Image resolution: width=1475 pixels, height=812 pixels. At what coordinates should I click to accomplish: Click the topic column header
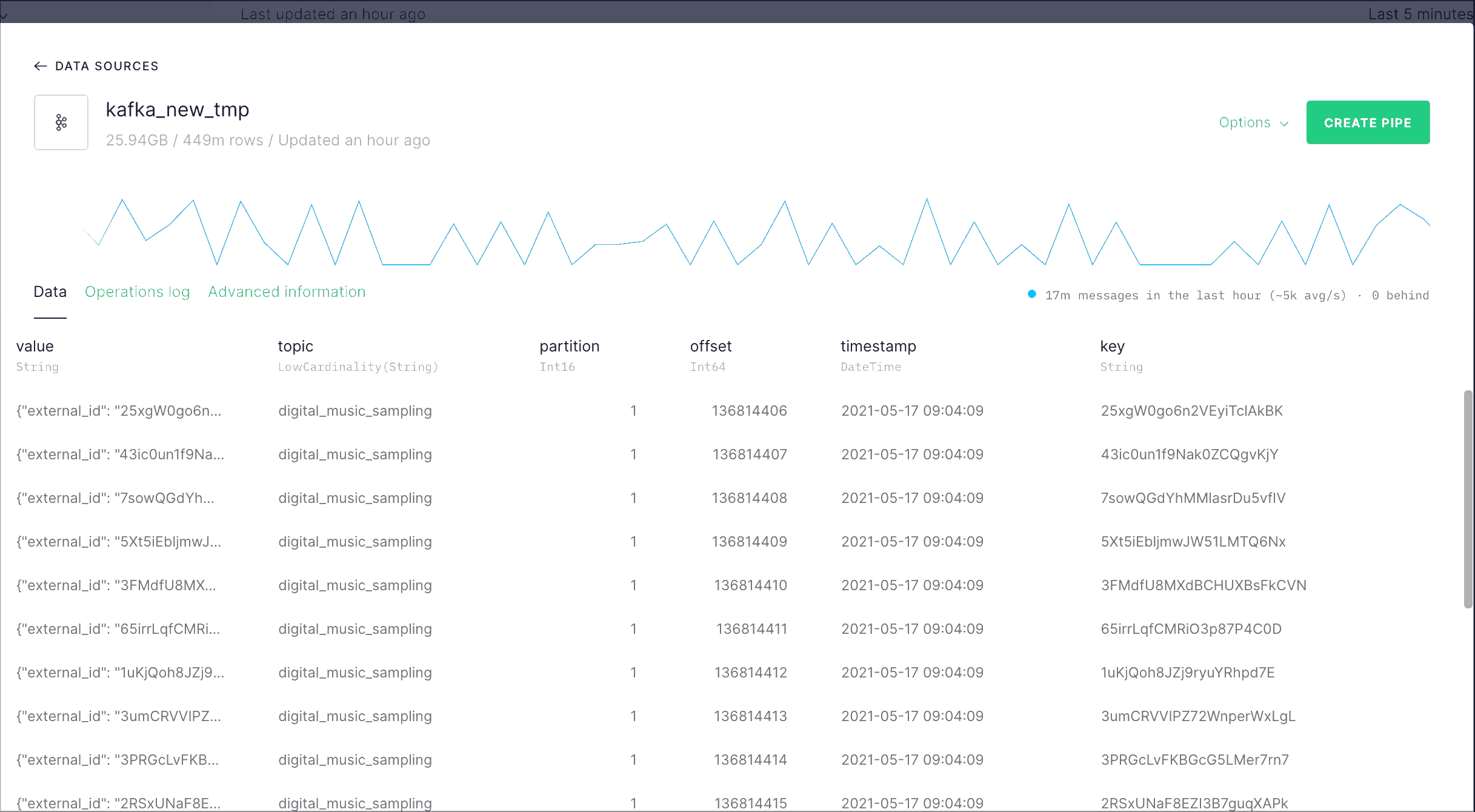295,346
